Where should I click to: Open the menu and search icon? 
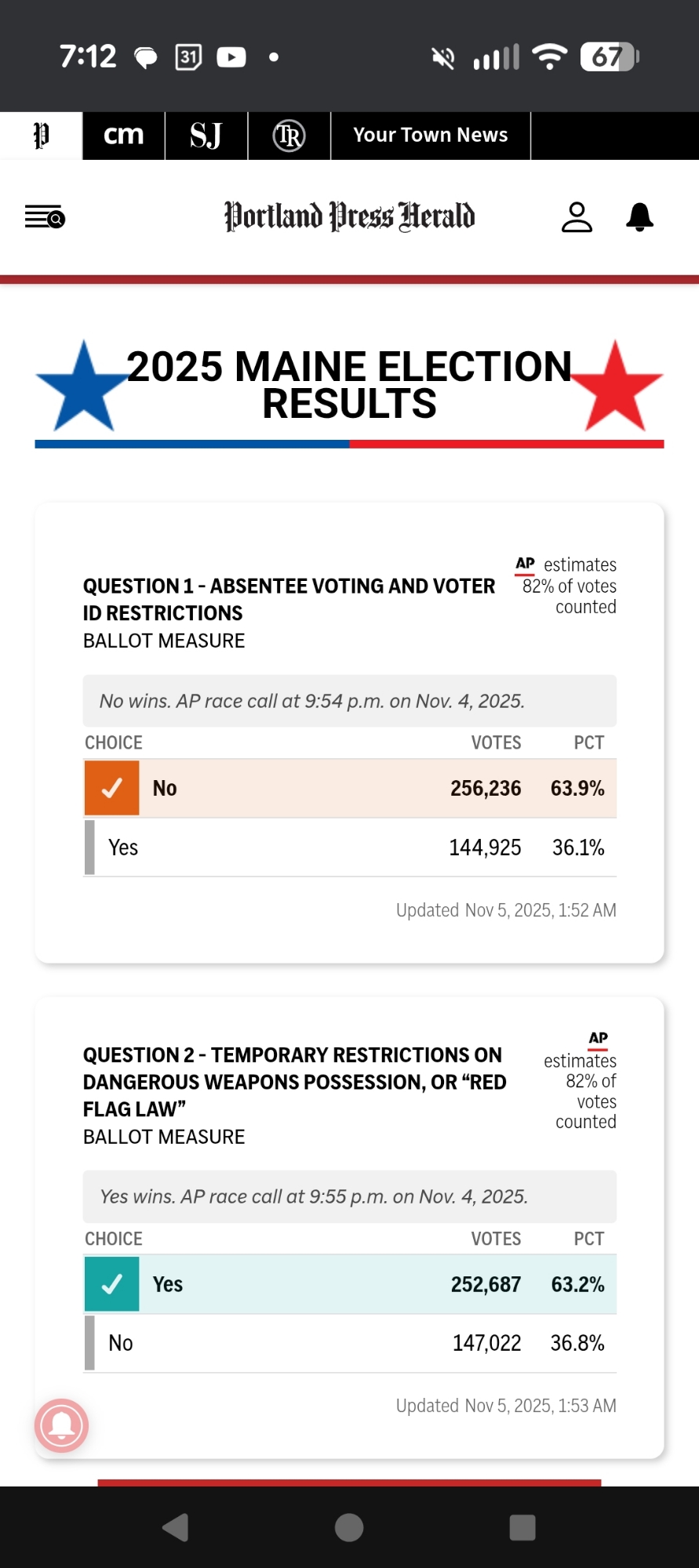(45, 216)
